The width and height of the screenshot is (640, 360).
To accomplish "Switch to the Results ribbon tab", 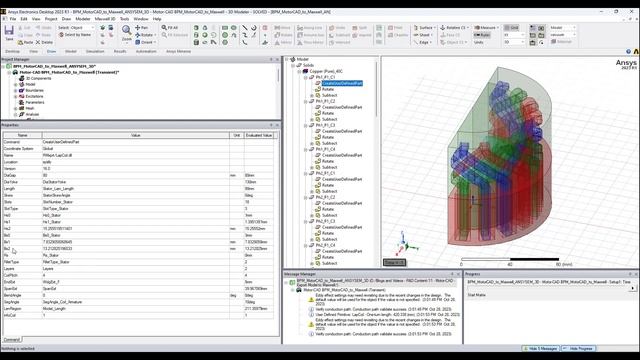I will (x=120, y=51).
